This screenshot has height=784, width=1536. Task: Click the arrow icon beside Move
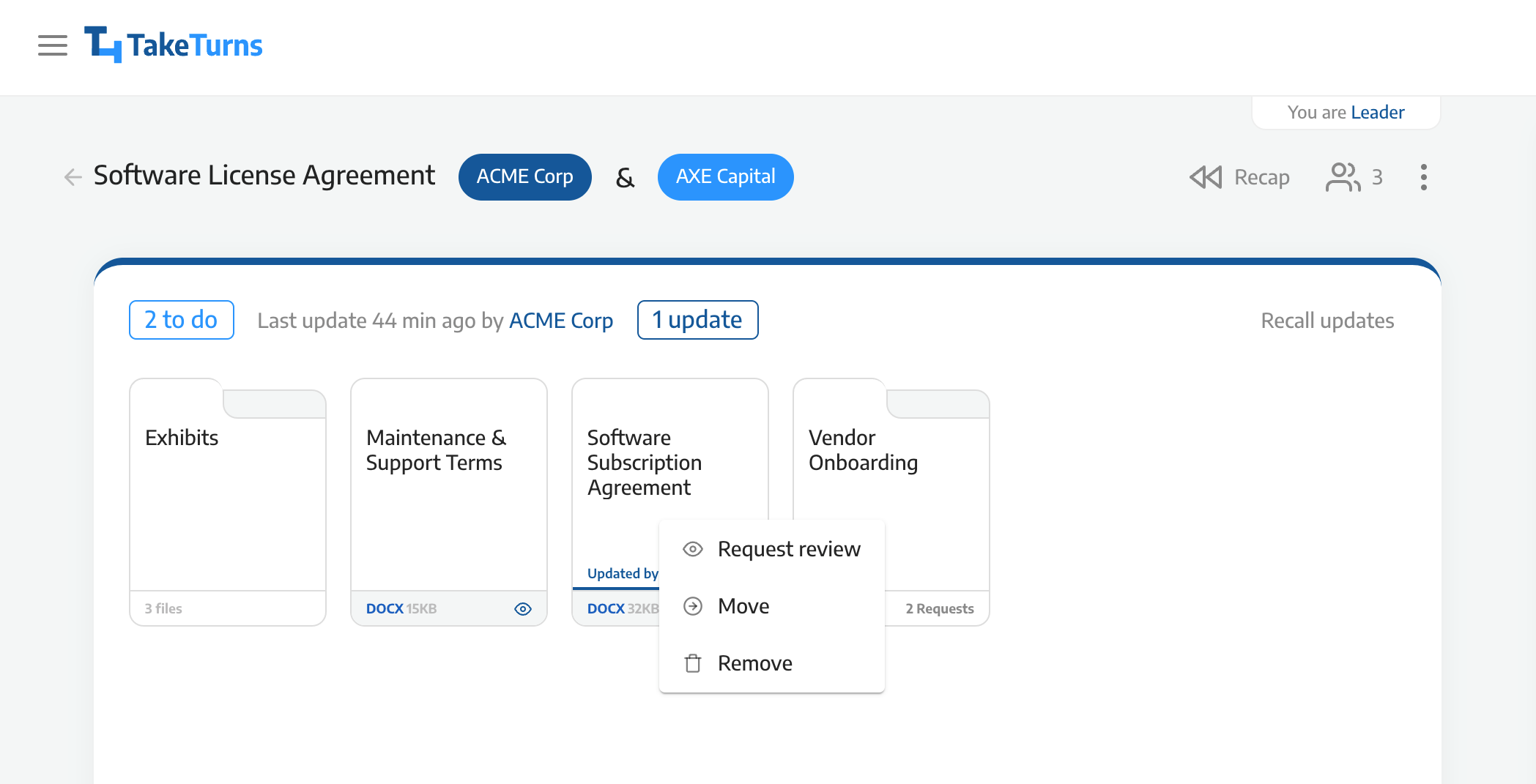(x=693, y=606)
